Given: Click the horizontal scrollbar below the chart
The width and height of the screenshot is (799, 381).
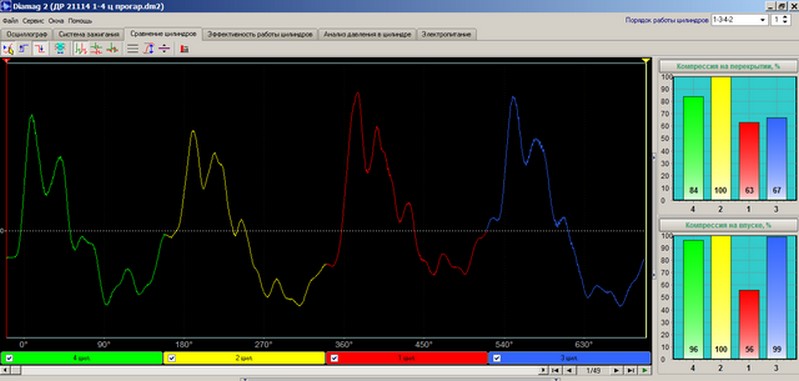Looking at the screenshot, I should click(275, 370).
